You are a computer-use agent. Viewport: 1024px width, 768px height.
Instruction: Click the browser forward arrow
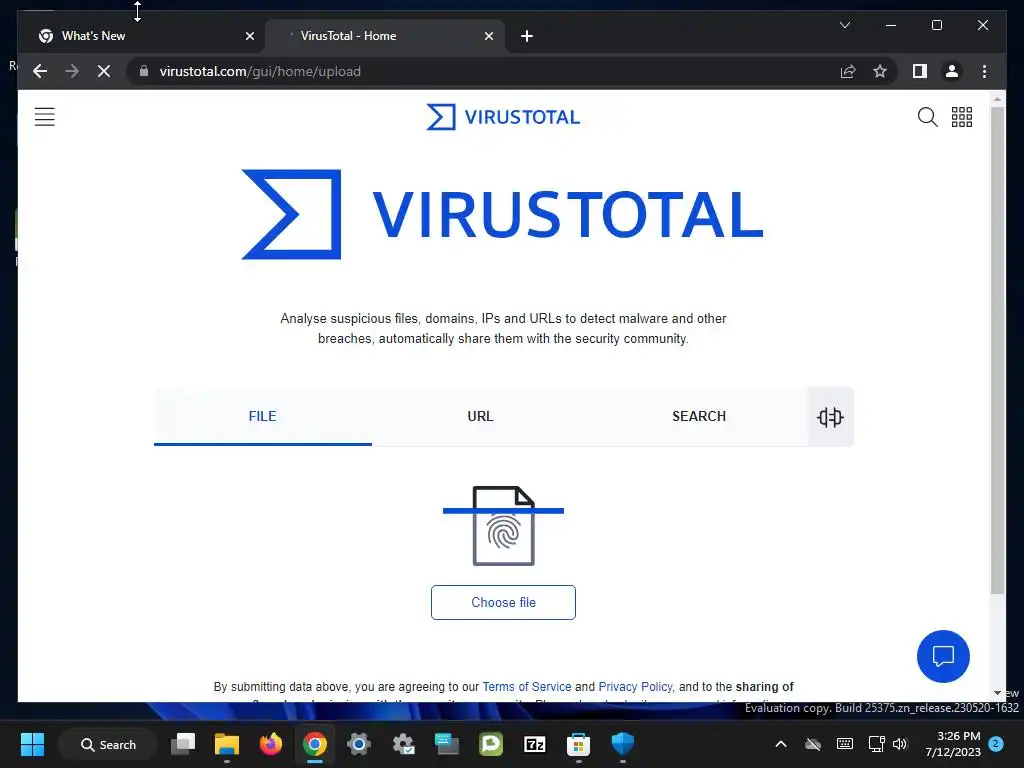[72, 71]
